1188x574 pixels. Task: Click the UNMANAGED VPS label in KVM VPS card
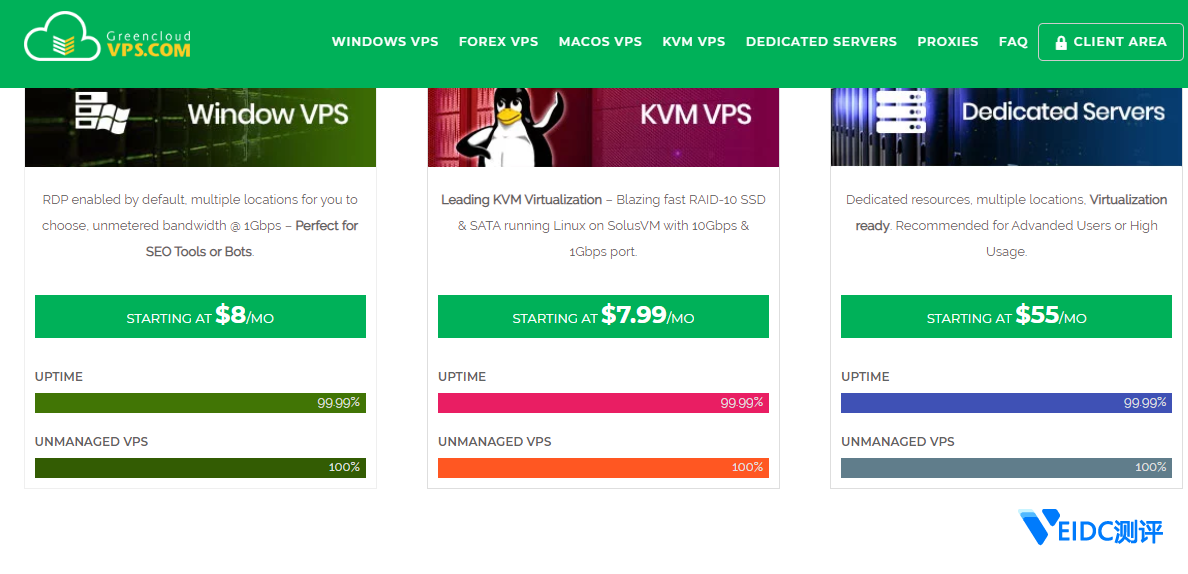[x=495, y=441]
